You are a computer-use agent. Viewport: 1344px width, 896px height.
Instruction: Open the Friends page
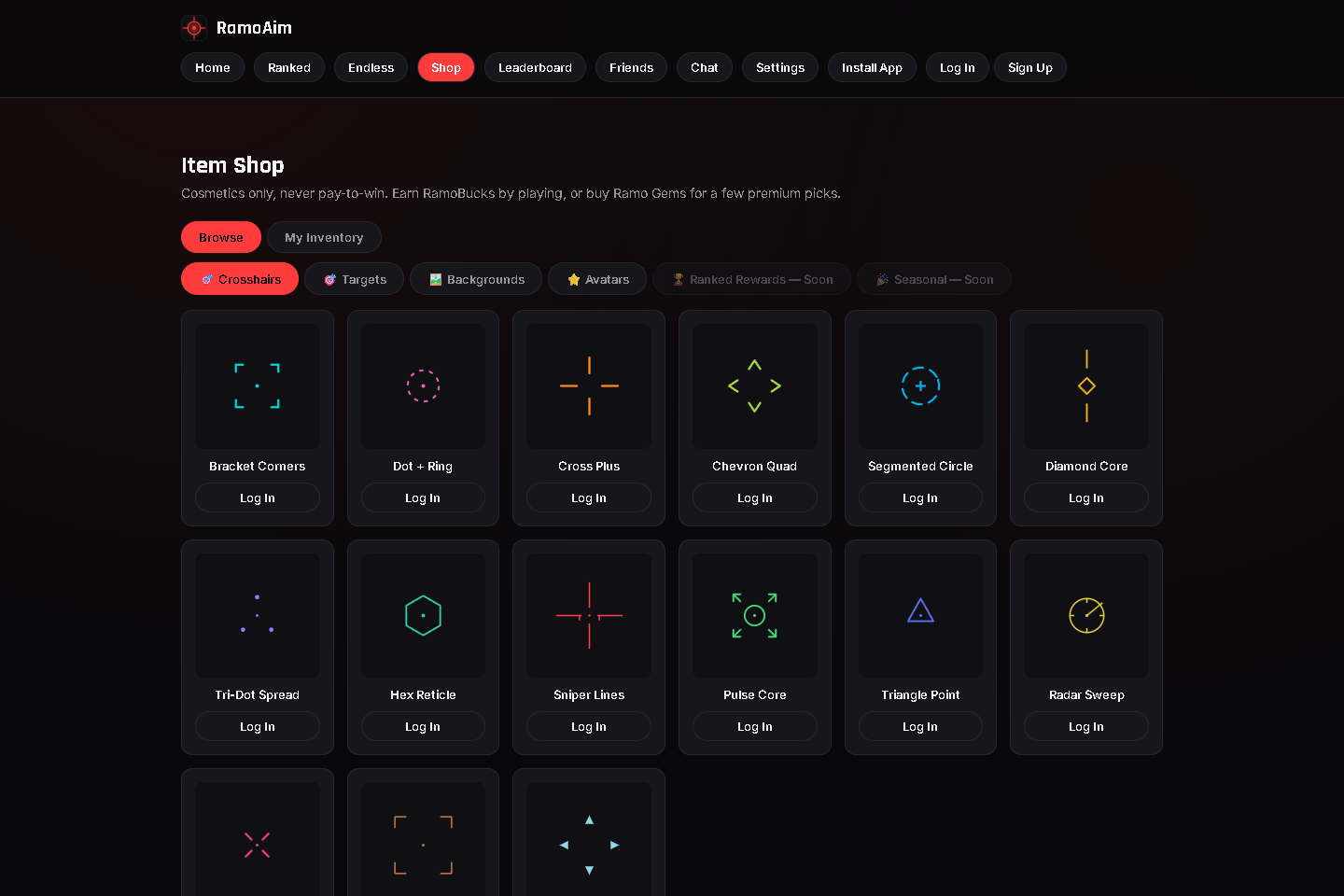[631, 67]
